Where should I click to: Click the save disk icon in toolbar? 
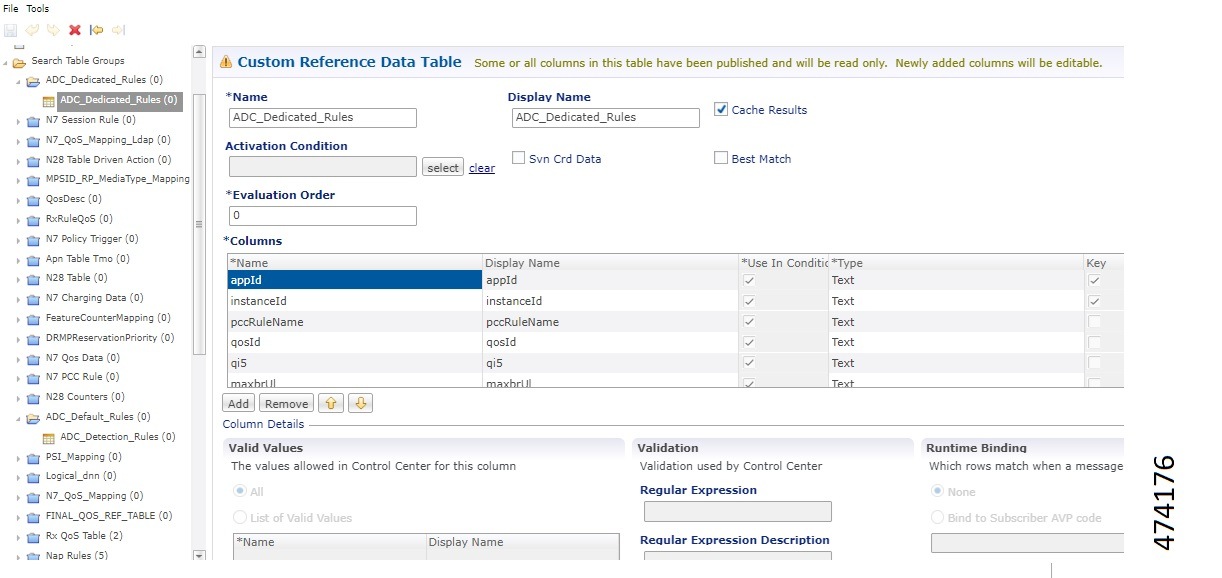click(10, 30)
